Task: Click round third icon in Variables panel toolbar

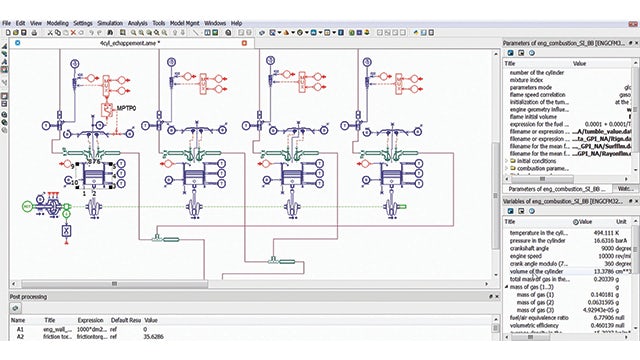Action: tap(531, 211)
